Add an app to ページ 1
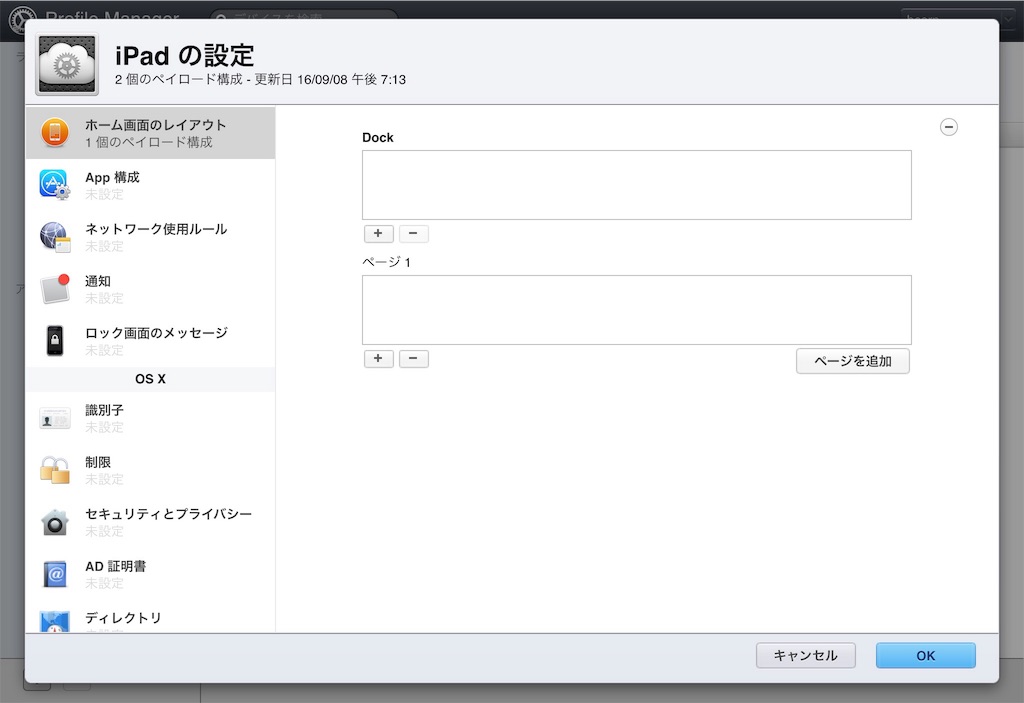This screenshot has width=1024, height=703. coord(378,358)
